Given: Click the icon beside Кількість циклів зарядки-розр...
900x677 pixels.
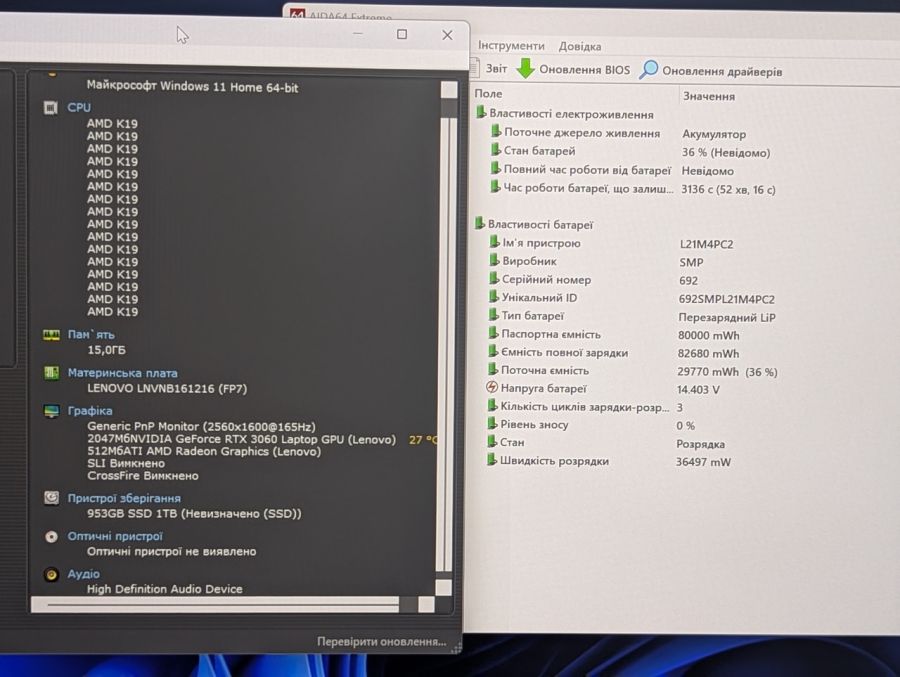Looking at the screenshot, I should (x=492, y=405).
